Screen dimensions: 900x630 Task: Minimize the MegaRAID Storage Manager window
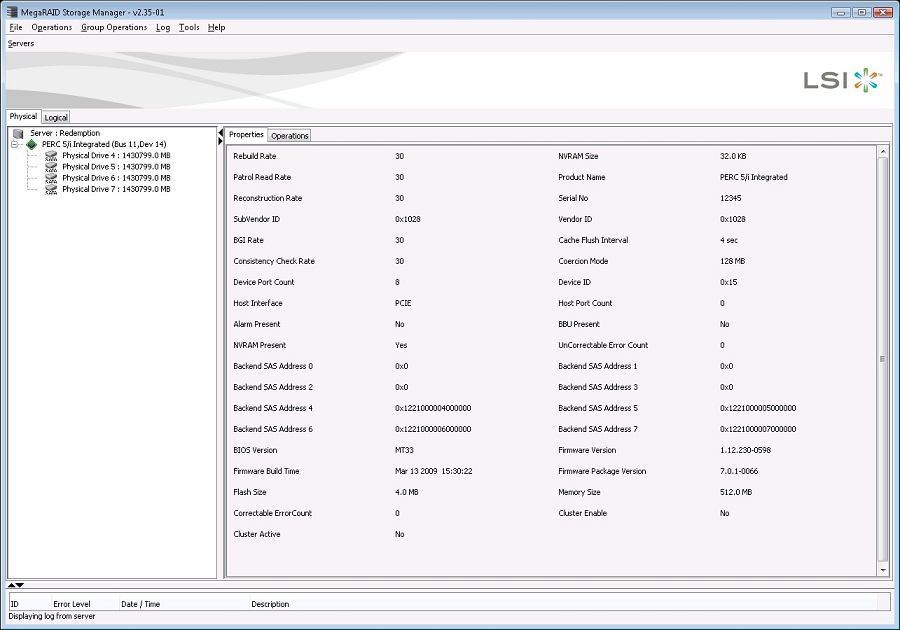click(x=840, y=12)
